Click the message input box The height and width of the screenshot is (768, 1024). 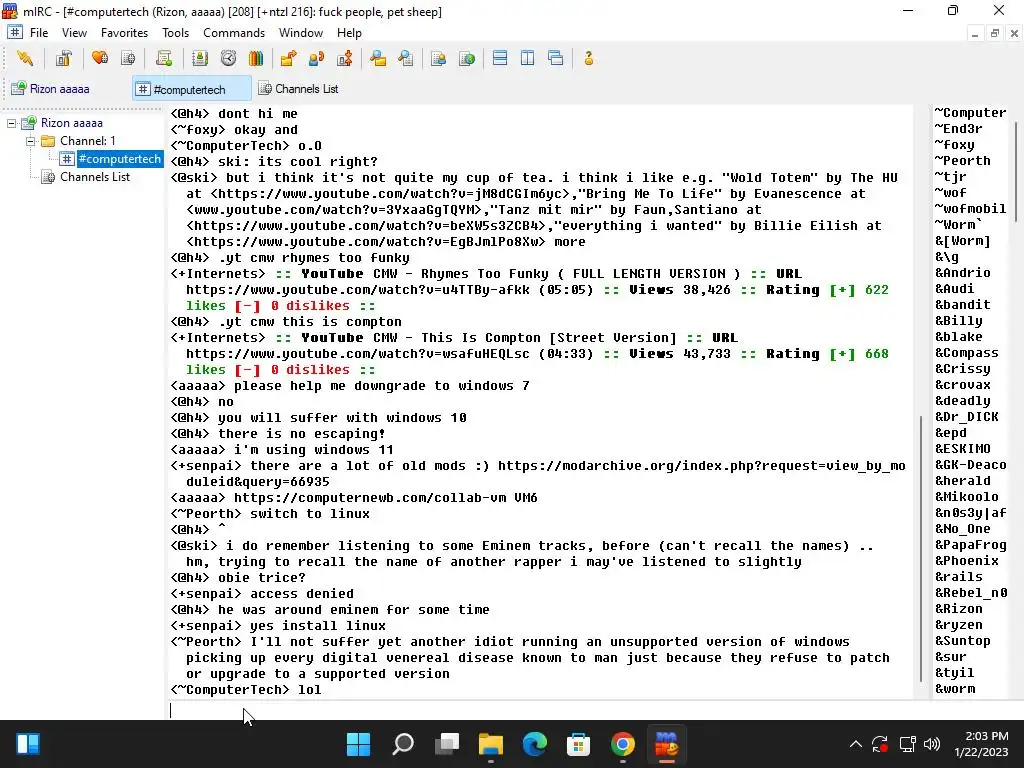tap(539, 710)
